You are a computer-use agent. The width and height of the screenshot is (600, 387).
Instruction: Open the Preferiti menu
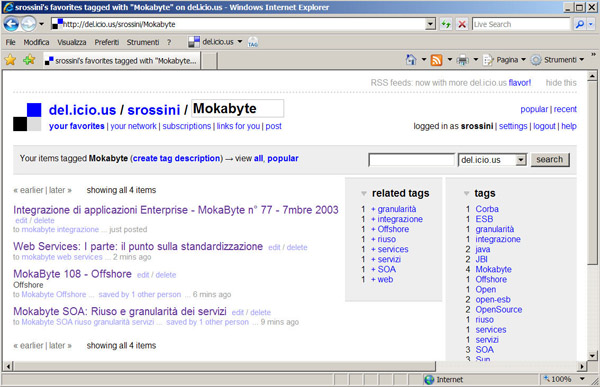[x=107, y=42]
